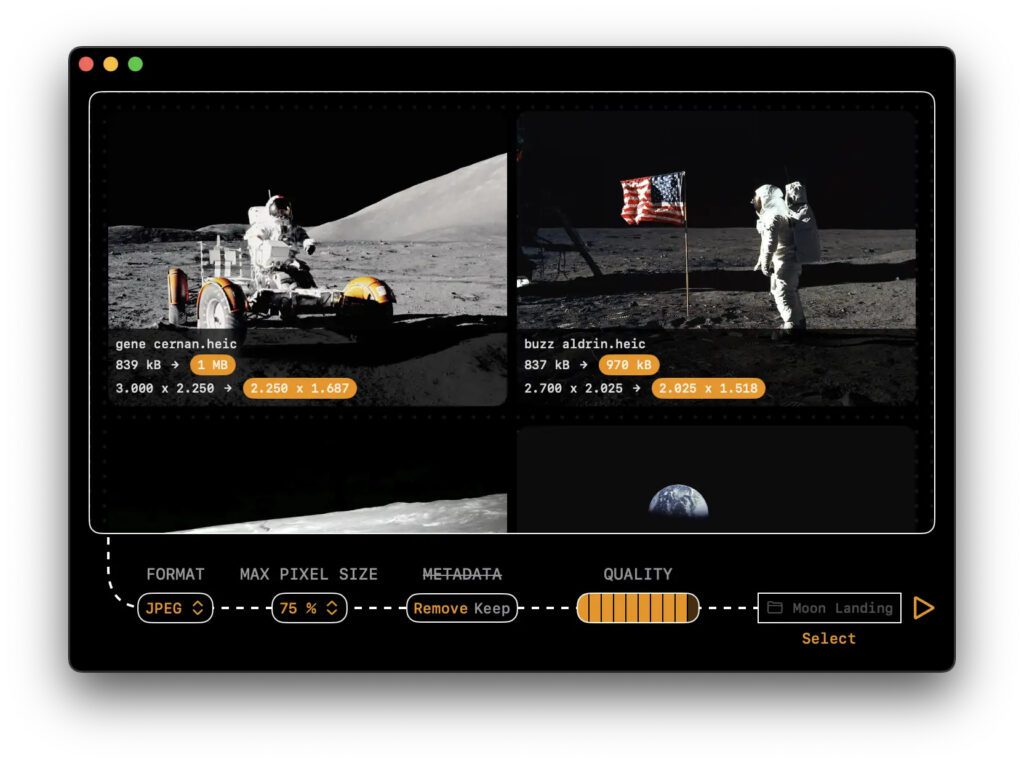Click the Select link under destination folder
The width and height of the screenshot is (1024, 763).
pos(828,638)
